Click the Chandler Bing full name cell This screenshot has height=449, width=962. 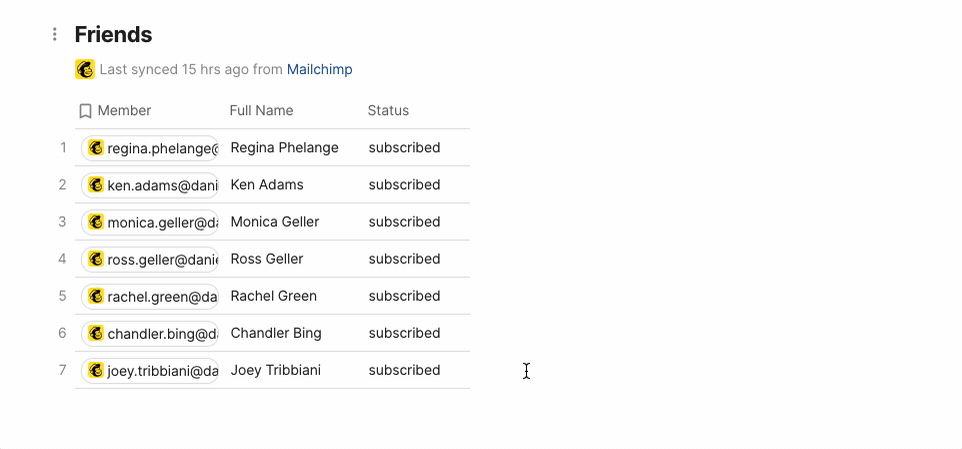276,333
